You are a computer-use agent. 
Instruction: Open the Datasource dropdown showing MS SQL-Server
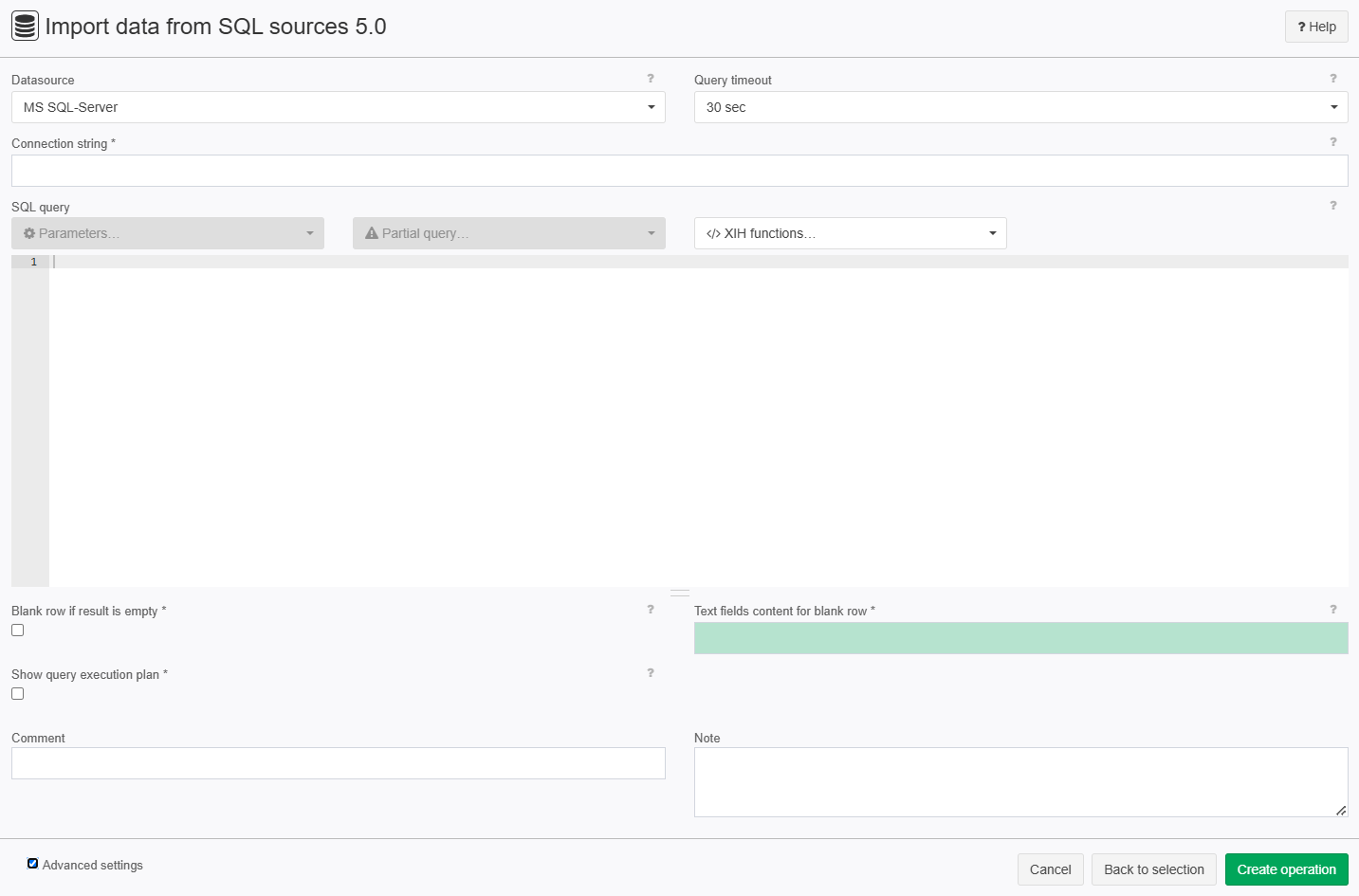[x=339, y=107]
